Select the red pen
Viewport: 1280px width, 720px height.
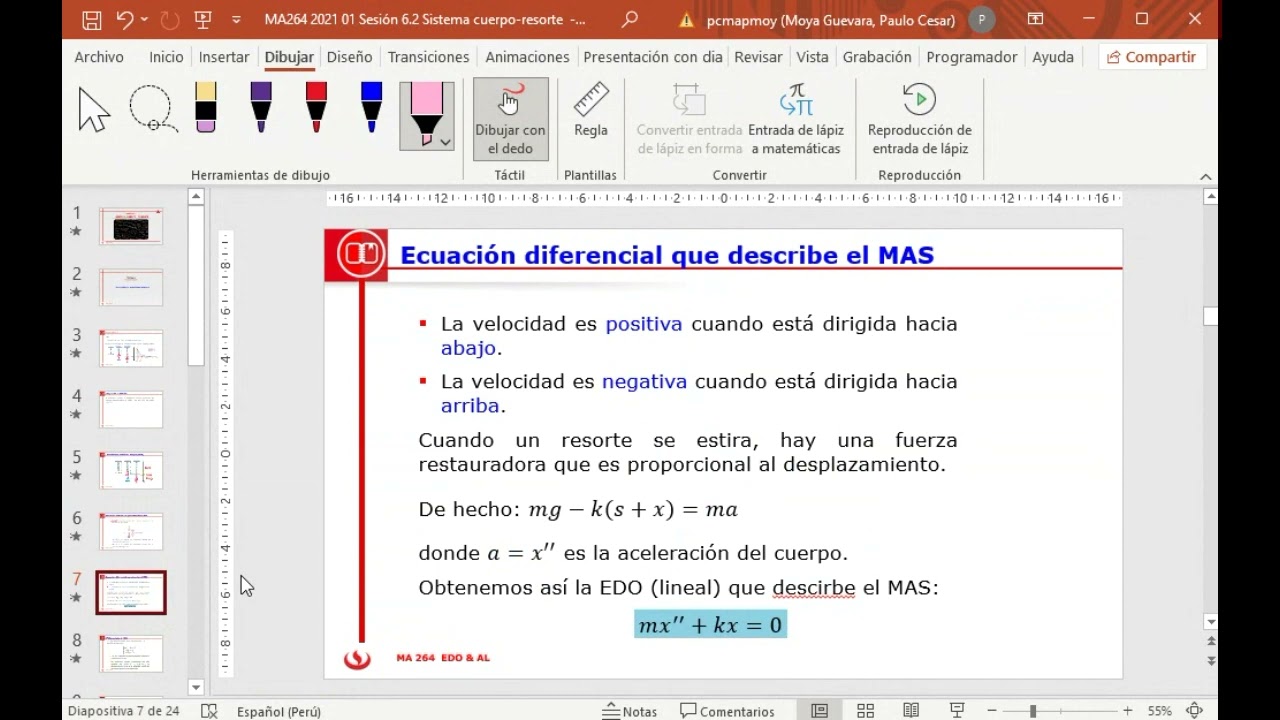tap(316, 108)
